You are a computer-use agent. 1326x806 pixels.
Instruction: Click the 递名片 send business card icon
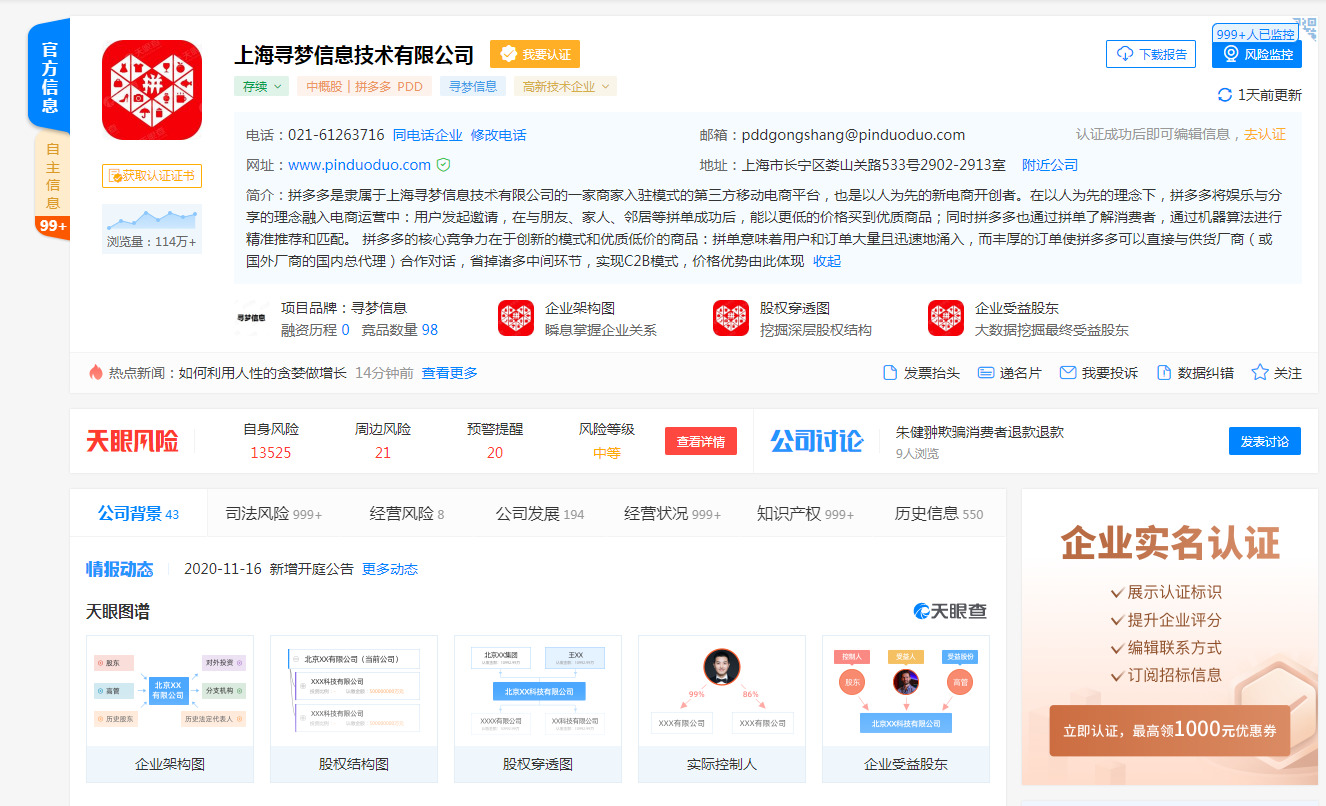click(x=986, y=373)
